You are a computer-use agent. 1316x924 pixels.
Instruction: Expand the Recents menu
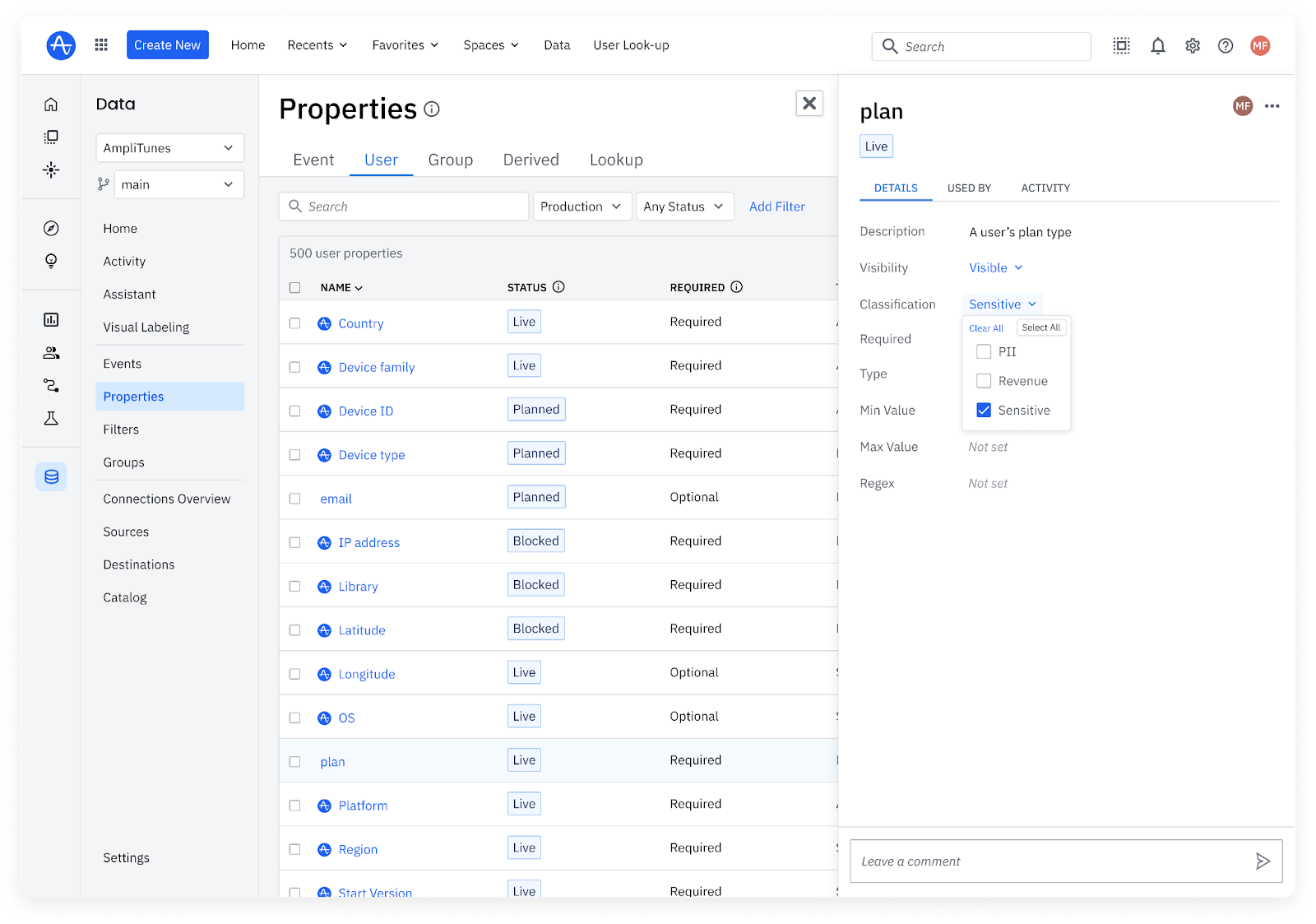point(317,45)
